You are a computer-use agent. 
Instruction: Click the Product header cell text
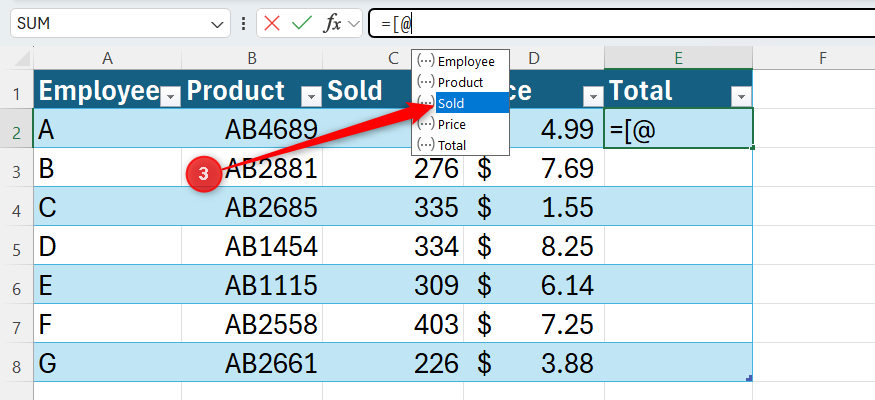coord(235,90)
